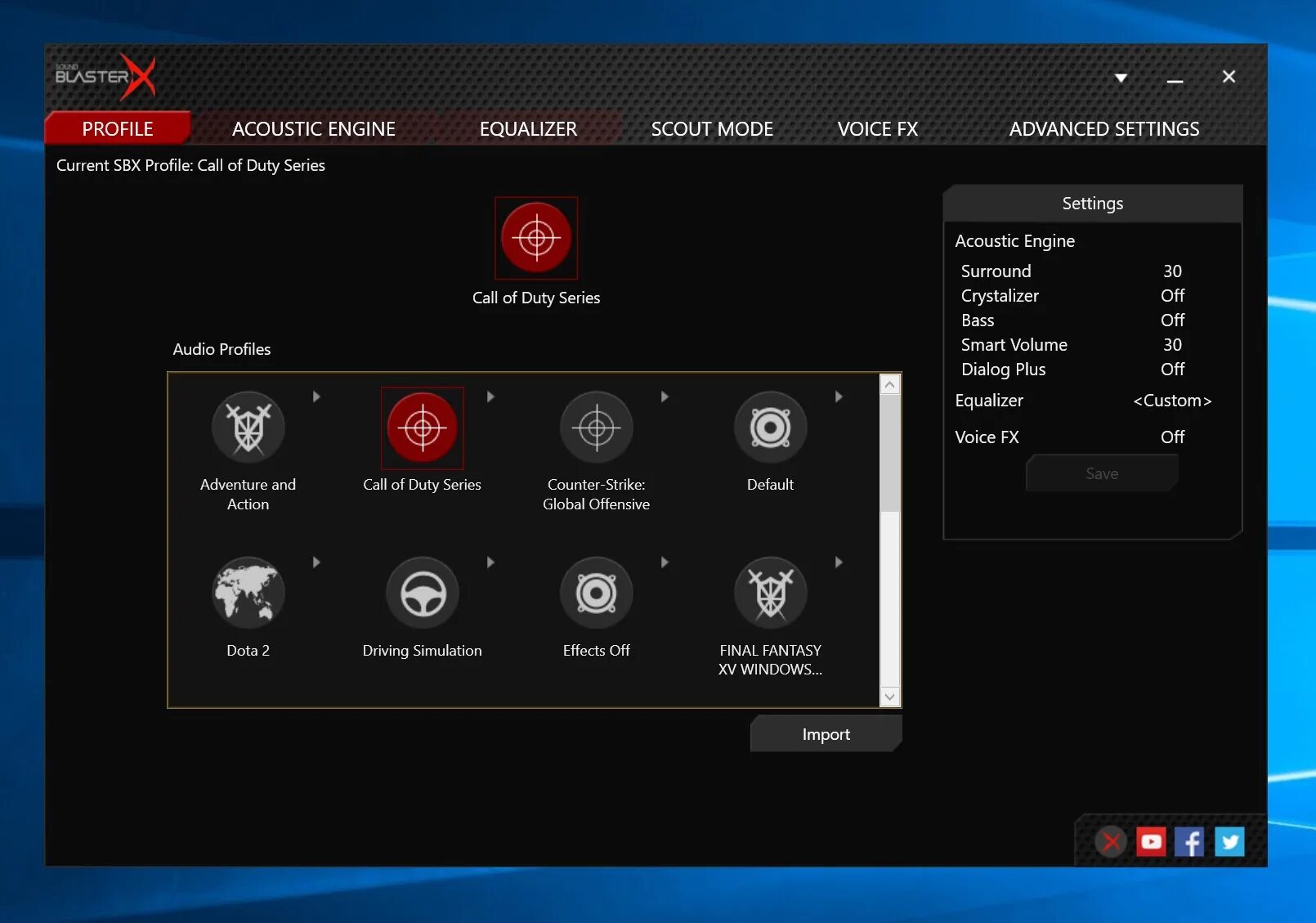This screenshot has height=923, width=1316.
Task: Open the ADVANCED SETTINGS tab
Action: (1104, 128)
